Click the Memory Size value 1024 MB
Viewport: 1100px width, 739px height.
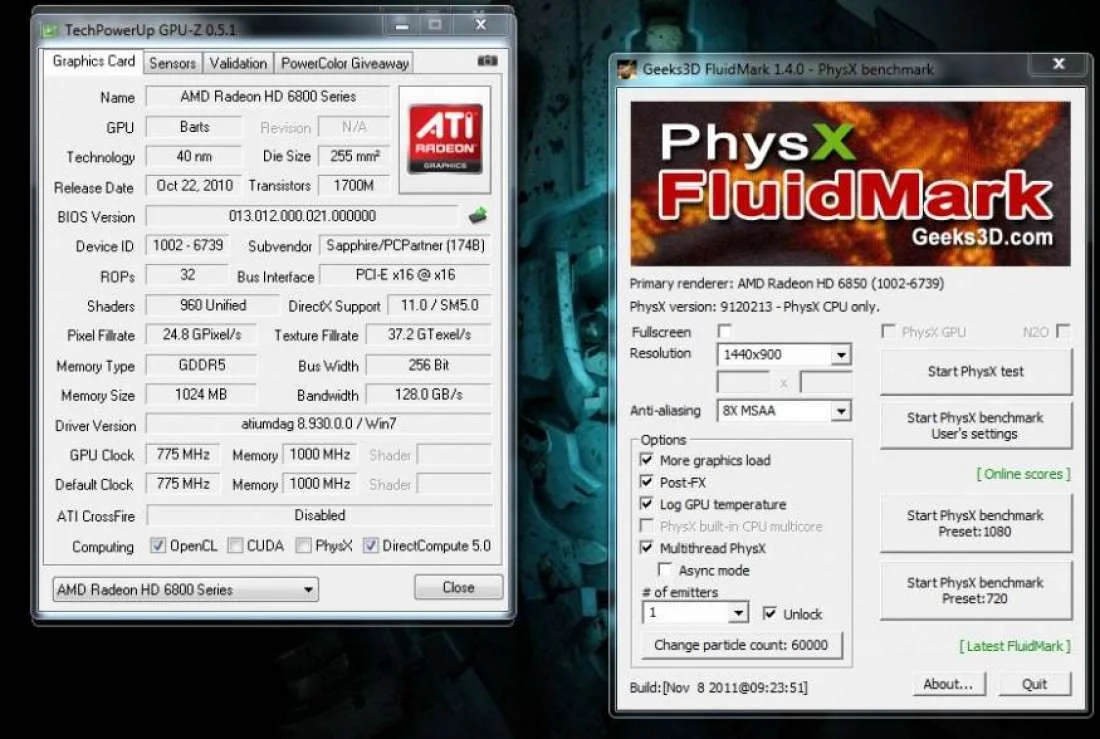pyautogui.click(x=201, y=394)
